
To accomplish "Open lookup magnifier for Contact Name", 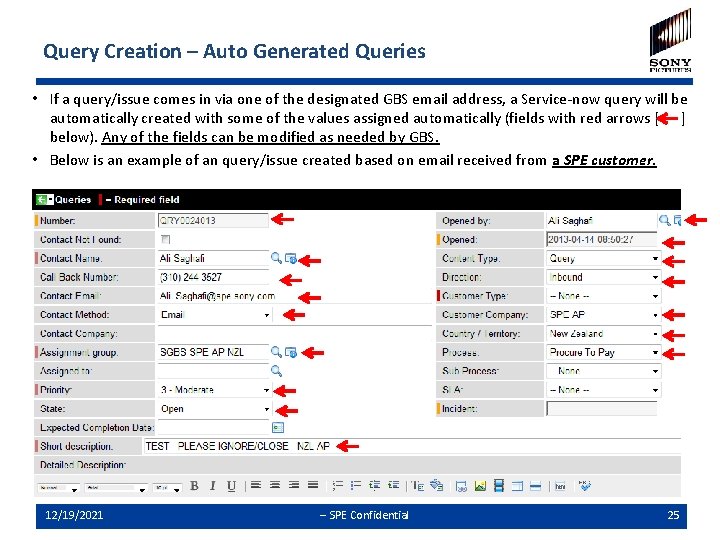I will pos(276,258).
